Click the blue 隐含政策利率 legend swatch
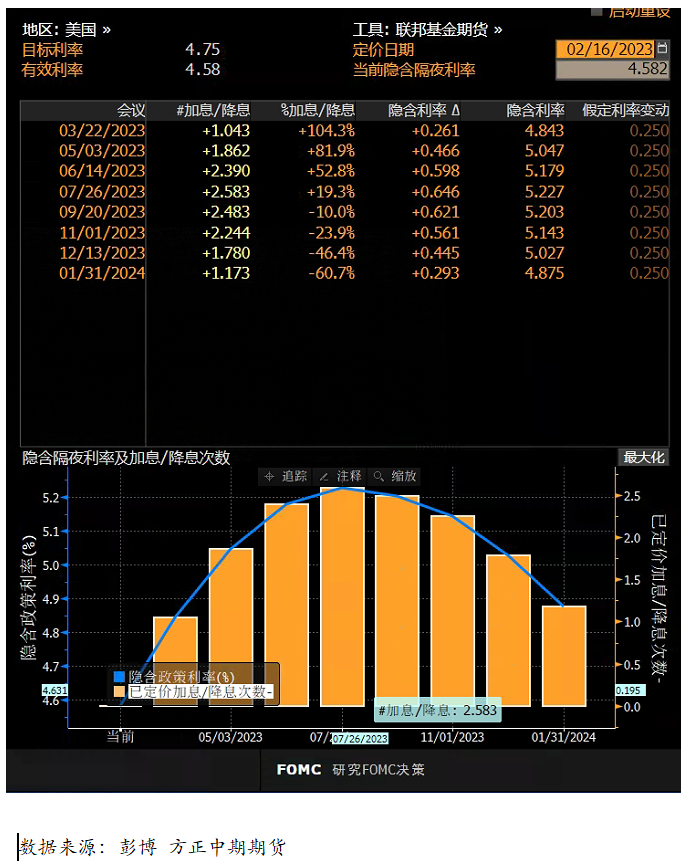 (119, 677)
